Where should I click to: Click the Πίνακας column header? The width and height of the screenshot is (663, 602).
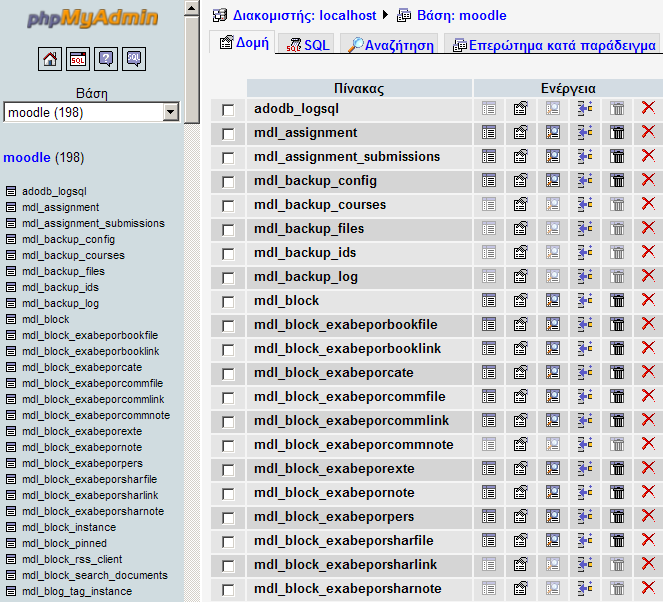[x=359, y=88]
